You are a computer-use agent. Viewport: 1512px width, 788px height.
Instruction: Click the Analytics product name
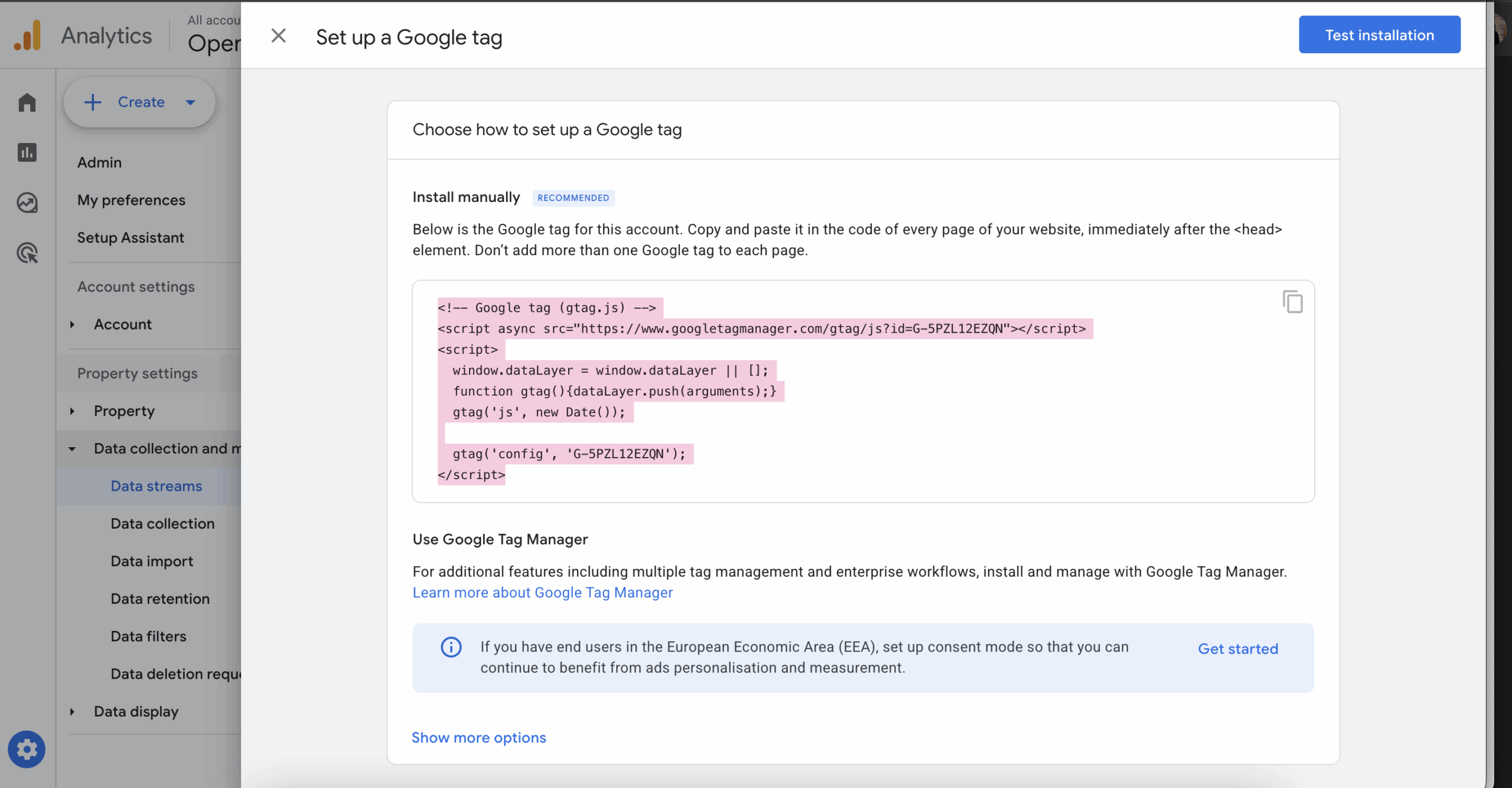[x=106, y=35]
